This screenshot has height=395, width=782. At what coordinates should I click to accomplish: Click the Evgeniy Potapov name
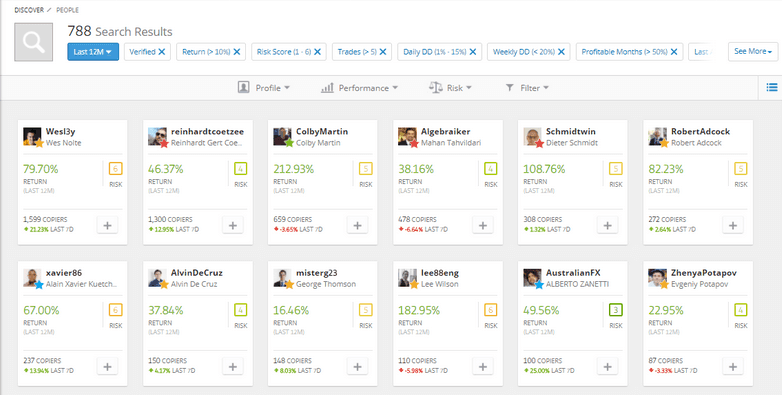coord(699,284)
